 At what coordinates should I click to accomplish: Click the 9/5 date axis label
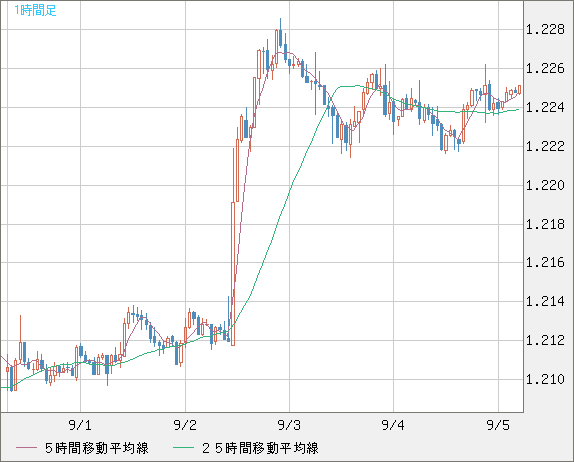pos(498,425)
